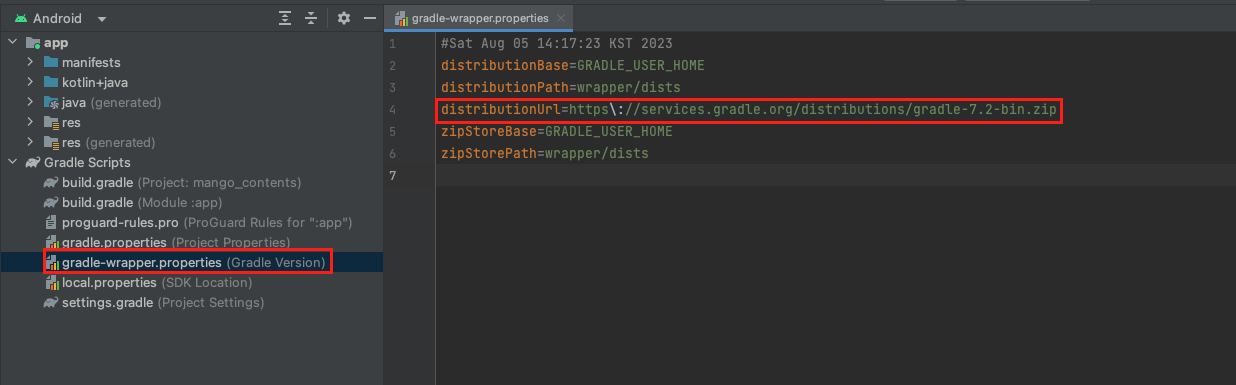Click the Collapse All toolbar icon

[x=311, y=18]
